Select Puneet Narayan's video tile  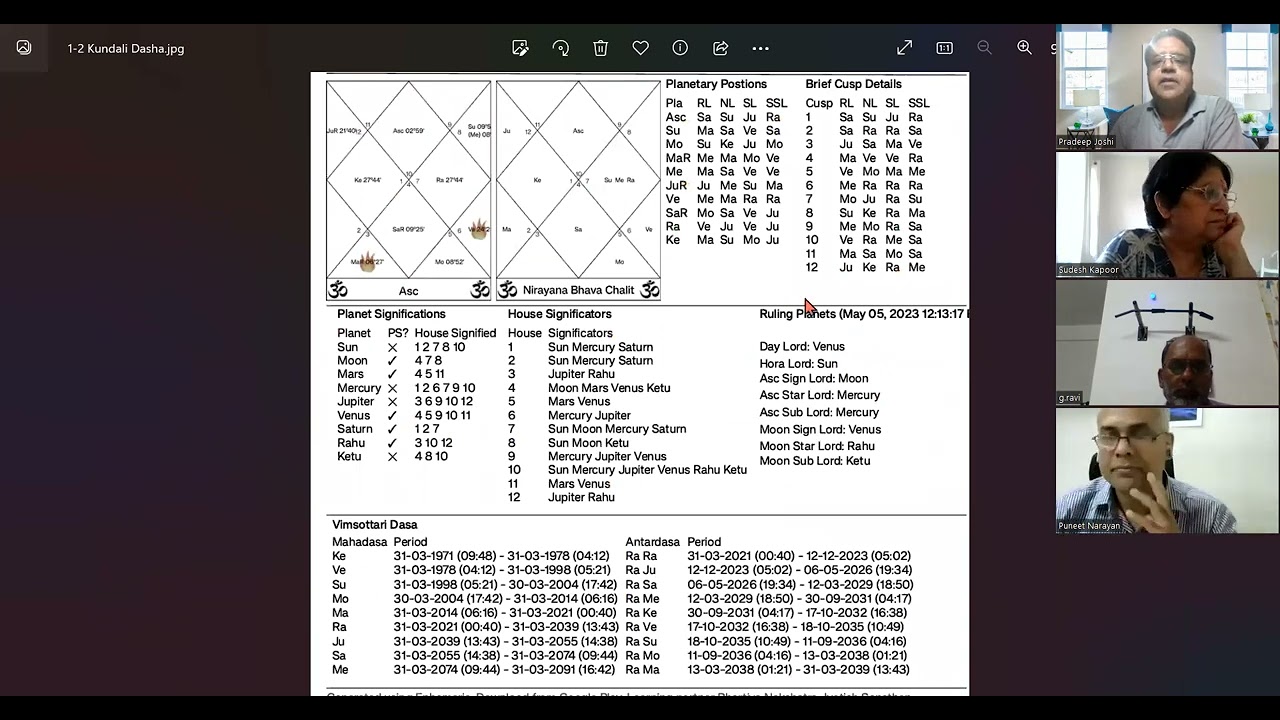(1167, 471)
